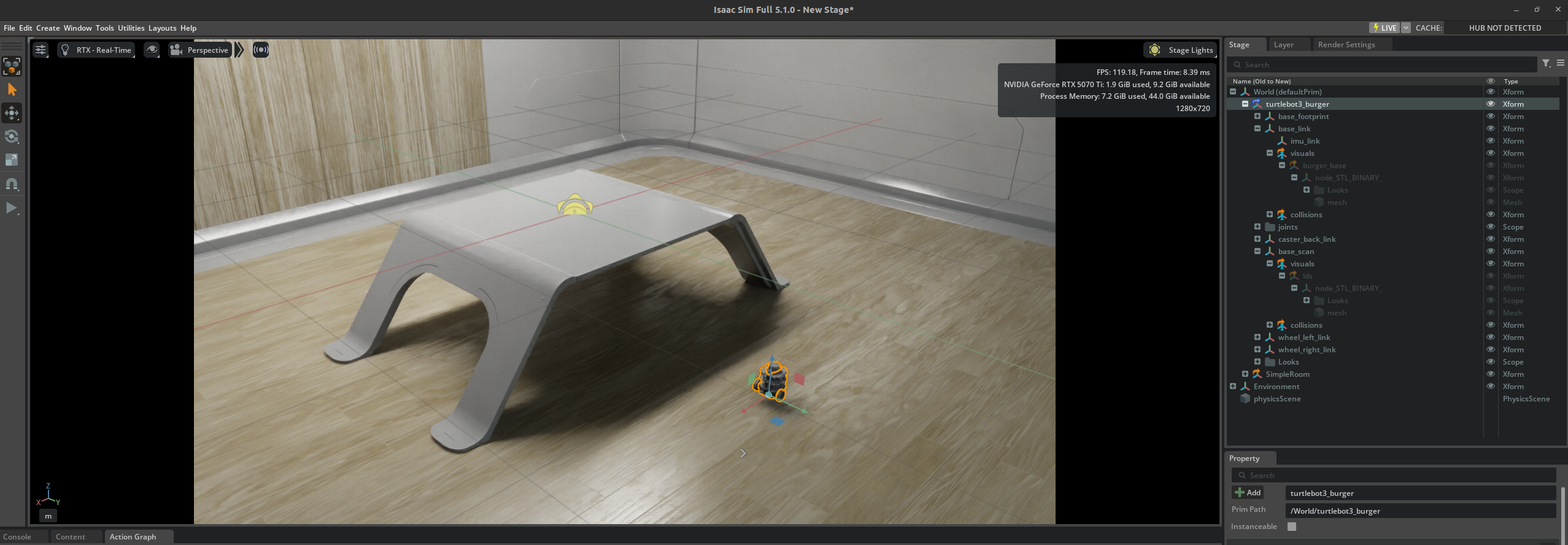
Task: Click the Add property button
Action: click(1248, 492)
